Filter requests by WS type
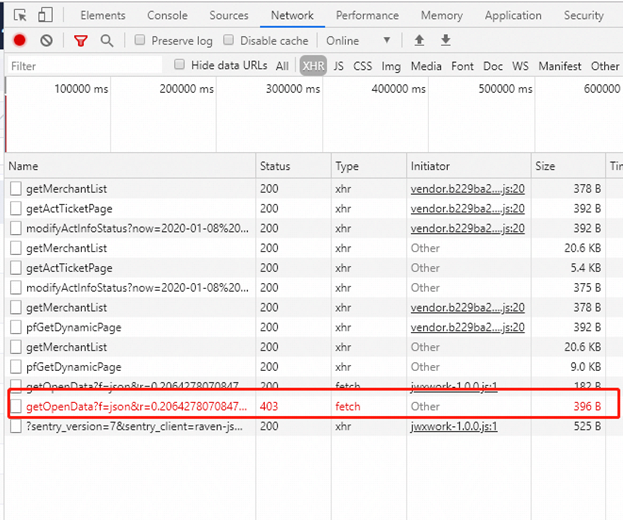This screenshot has height=520, width=623. point(520,66)
